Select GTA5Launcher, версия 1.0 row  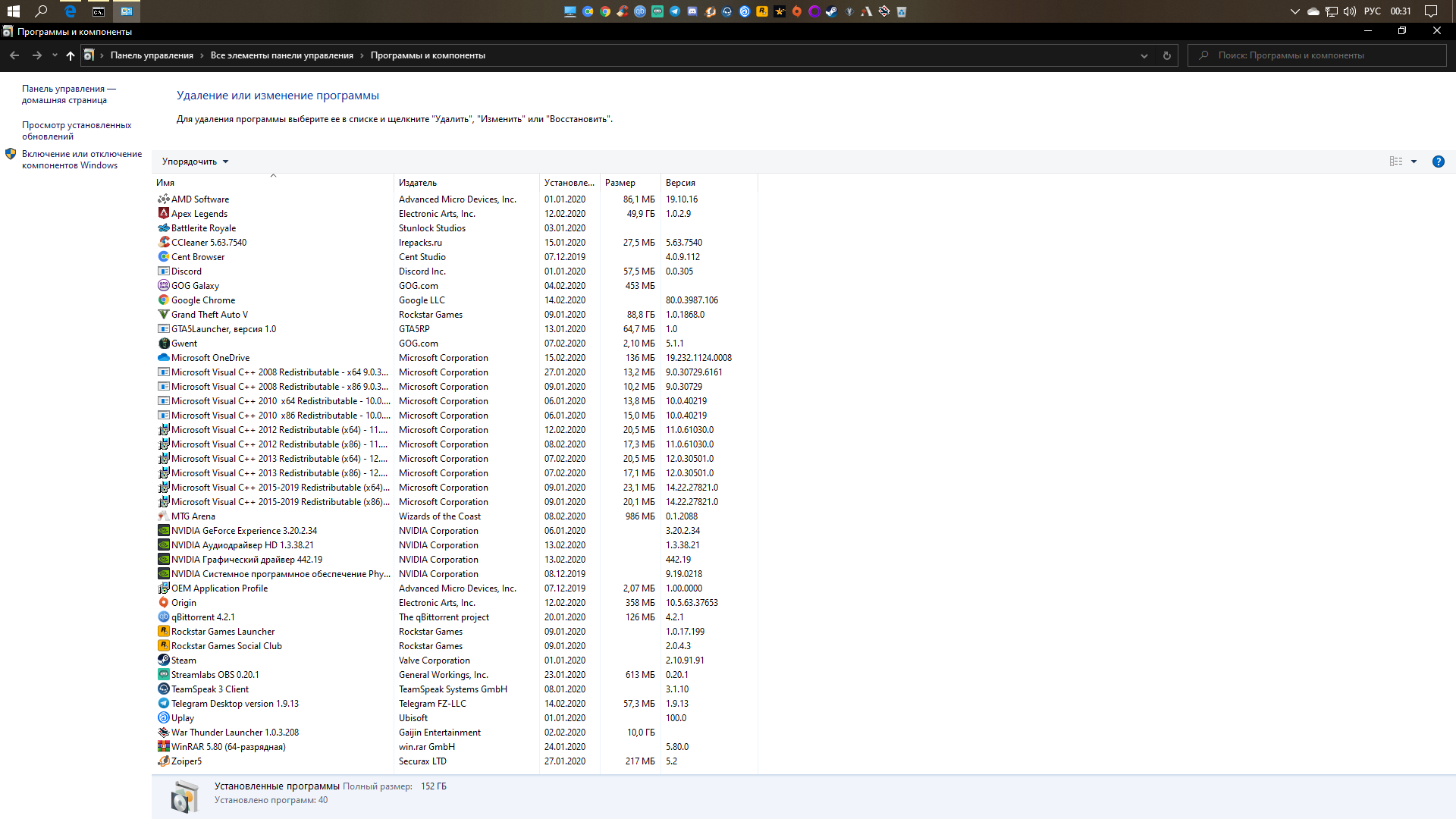pyautogui.click(x=455, y=329)
